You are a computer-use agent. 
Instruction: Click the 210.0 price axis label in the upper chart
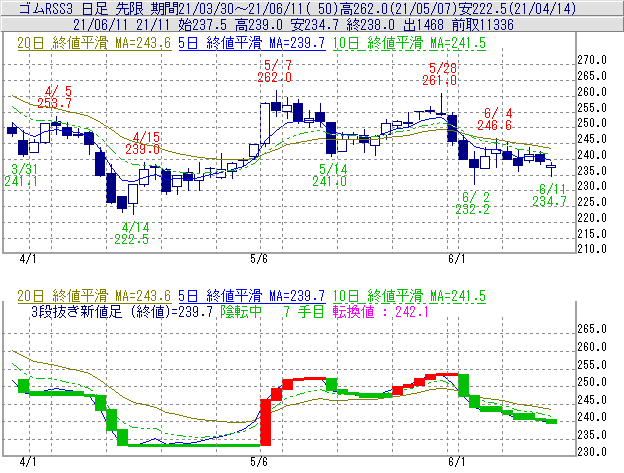592,249
